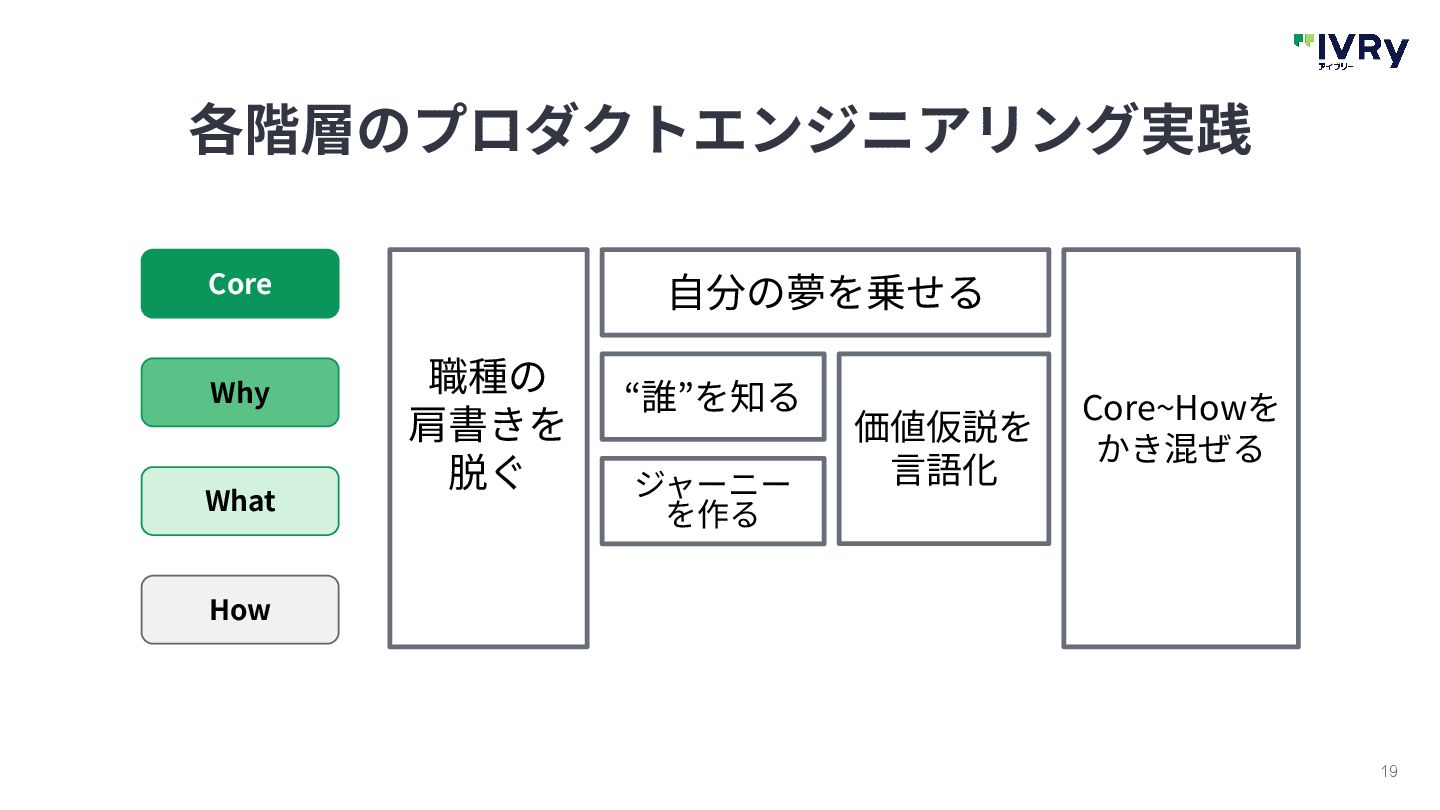The width and height of the screenshot is (1440, 810).
Task: Click the ジャーニーを作る box
Action: [713, 501]
